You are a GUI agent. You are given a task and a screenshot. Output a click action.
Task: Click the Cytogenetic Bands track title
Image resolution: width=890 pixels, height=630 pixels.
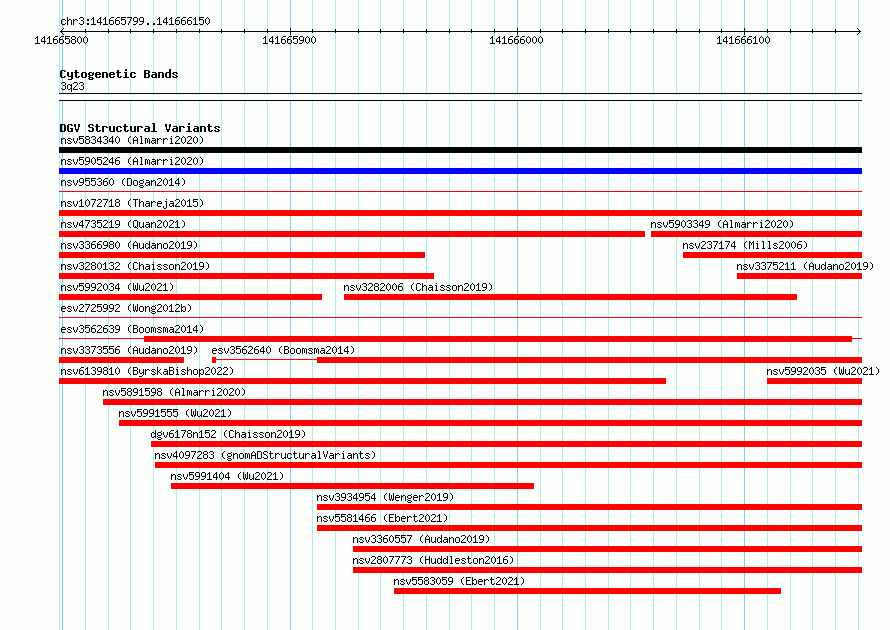[119, 74]
